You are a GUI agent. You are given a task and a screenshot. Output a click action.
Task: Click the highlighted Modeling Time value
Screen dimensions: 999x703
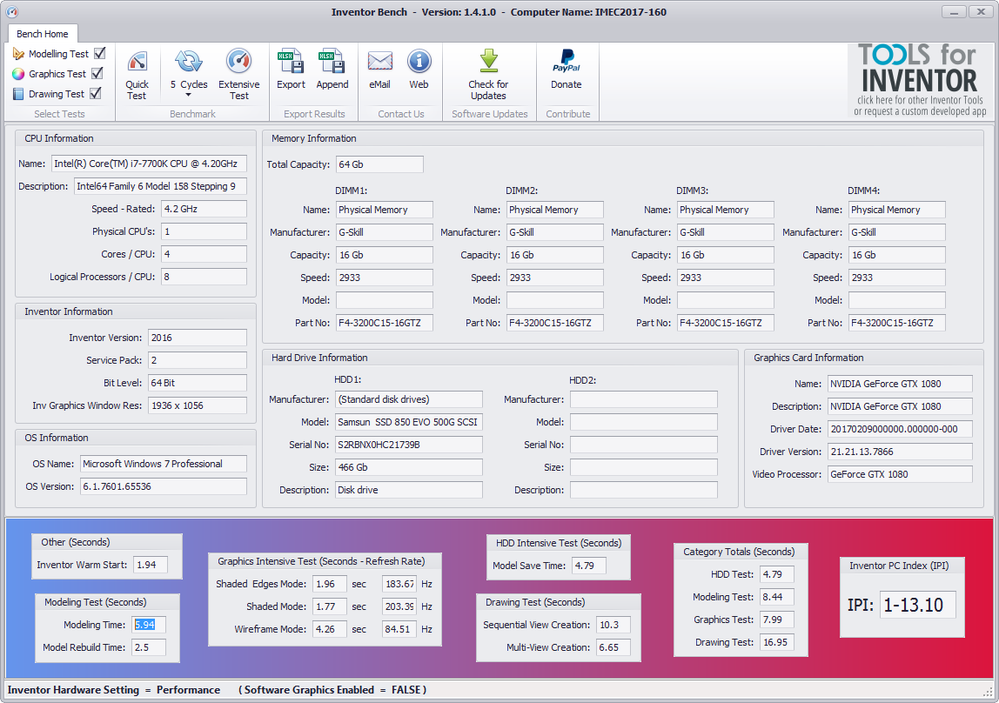tap(149, 625)
